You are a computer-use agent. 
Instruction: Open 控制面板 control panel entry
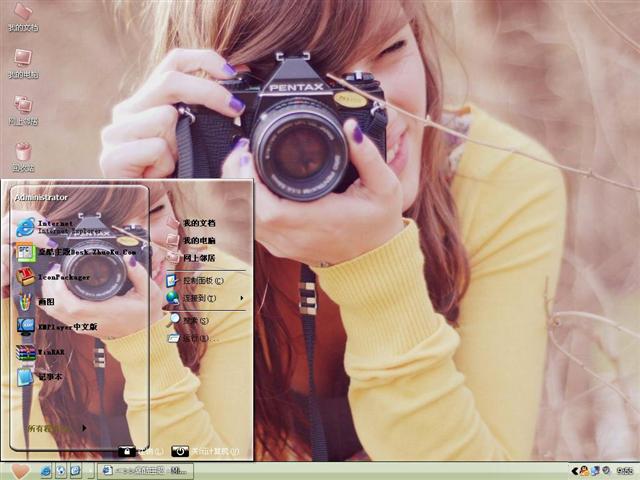[196, 280]
